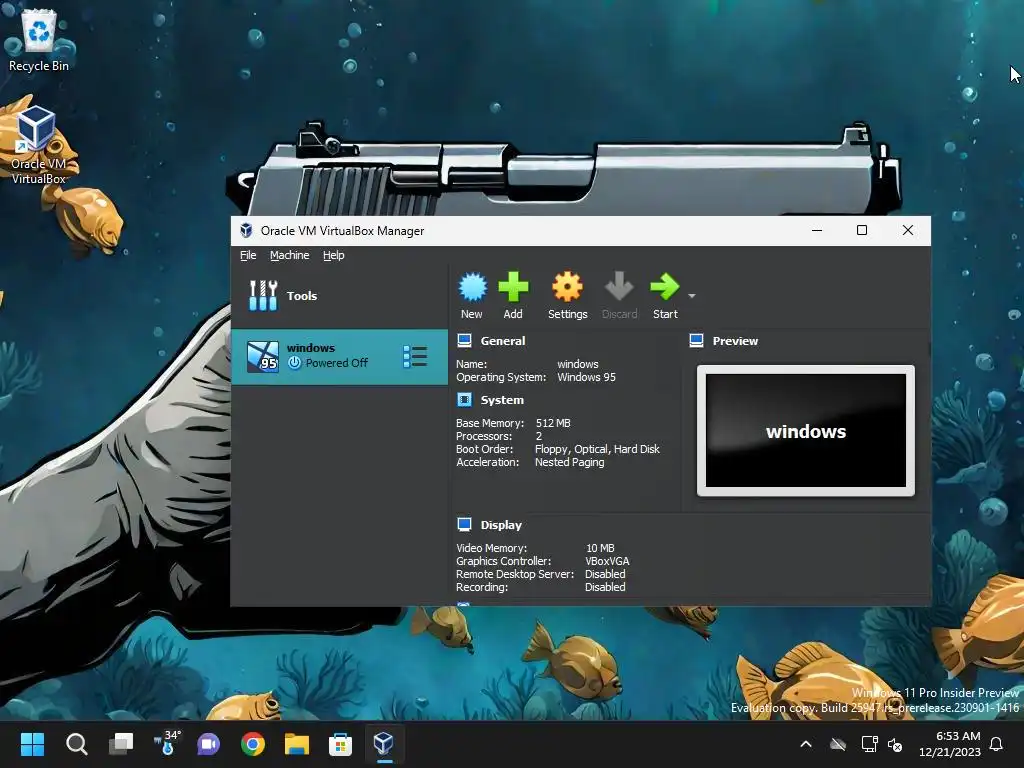Viewport: 1024px width, 768px height.
Task: Open the windows VM list menu icon
Action: coord(415,357)
